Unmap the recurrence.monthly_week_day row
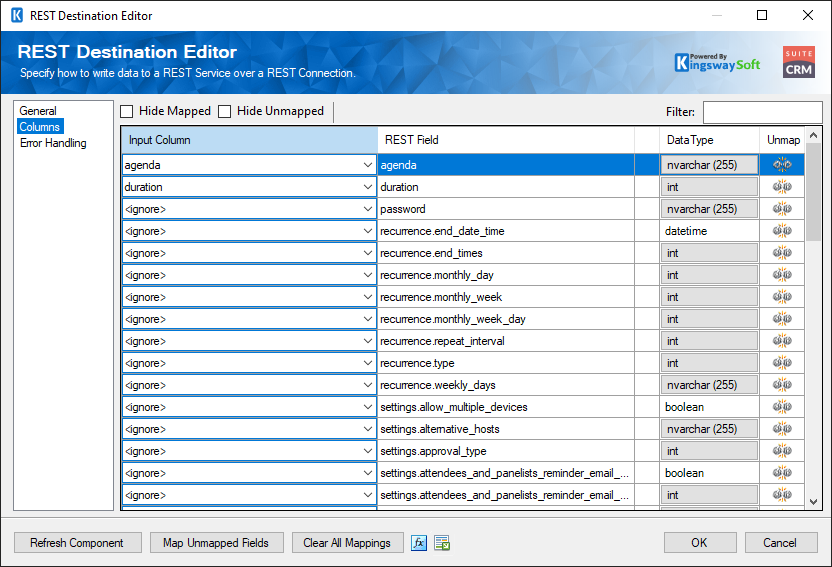The height and width of the screenshot is (567, 832). [782, 319]
